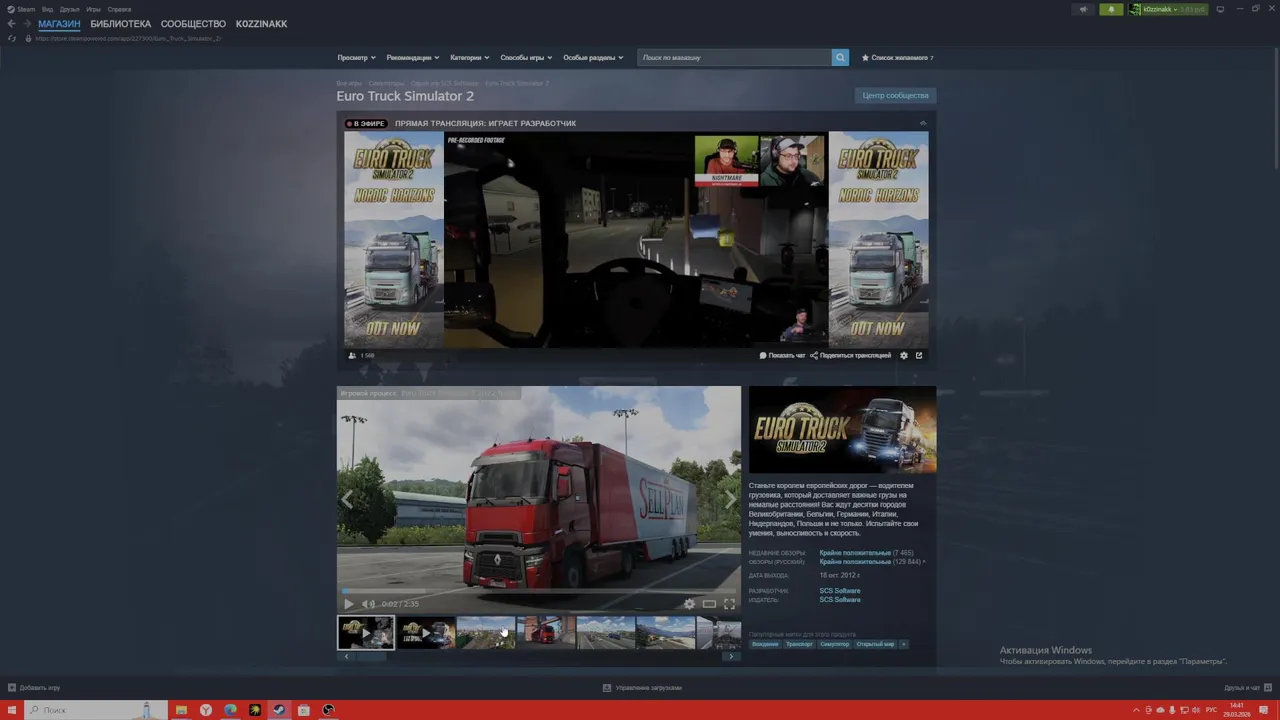Screen dimensions: 1280x720
Task: Open Список желаемого wishlist link
Action: click(898, 57)
